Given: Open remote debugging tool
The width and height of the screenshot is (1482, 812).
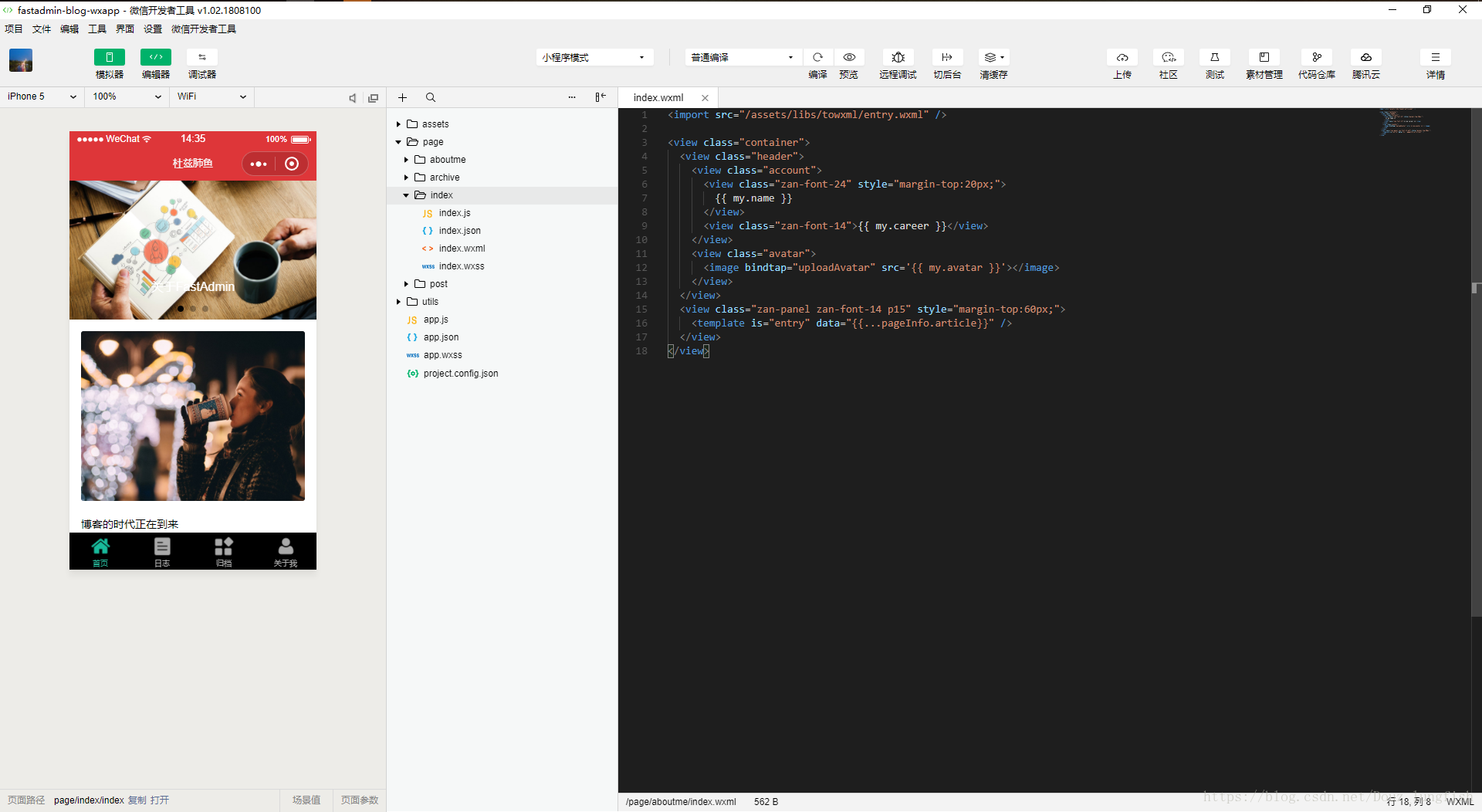Looking at the screenshot, I should coord(898,57).
